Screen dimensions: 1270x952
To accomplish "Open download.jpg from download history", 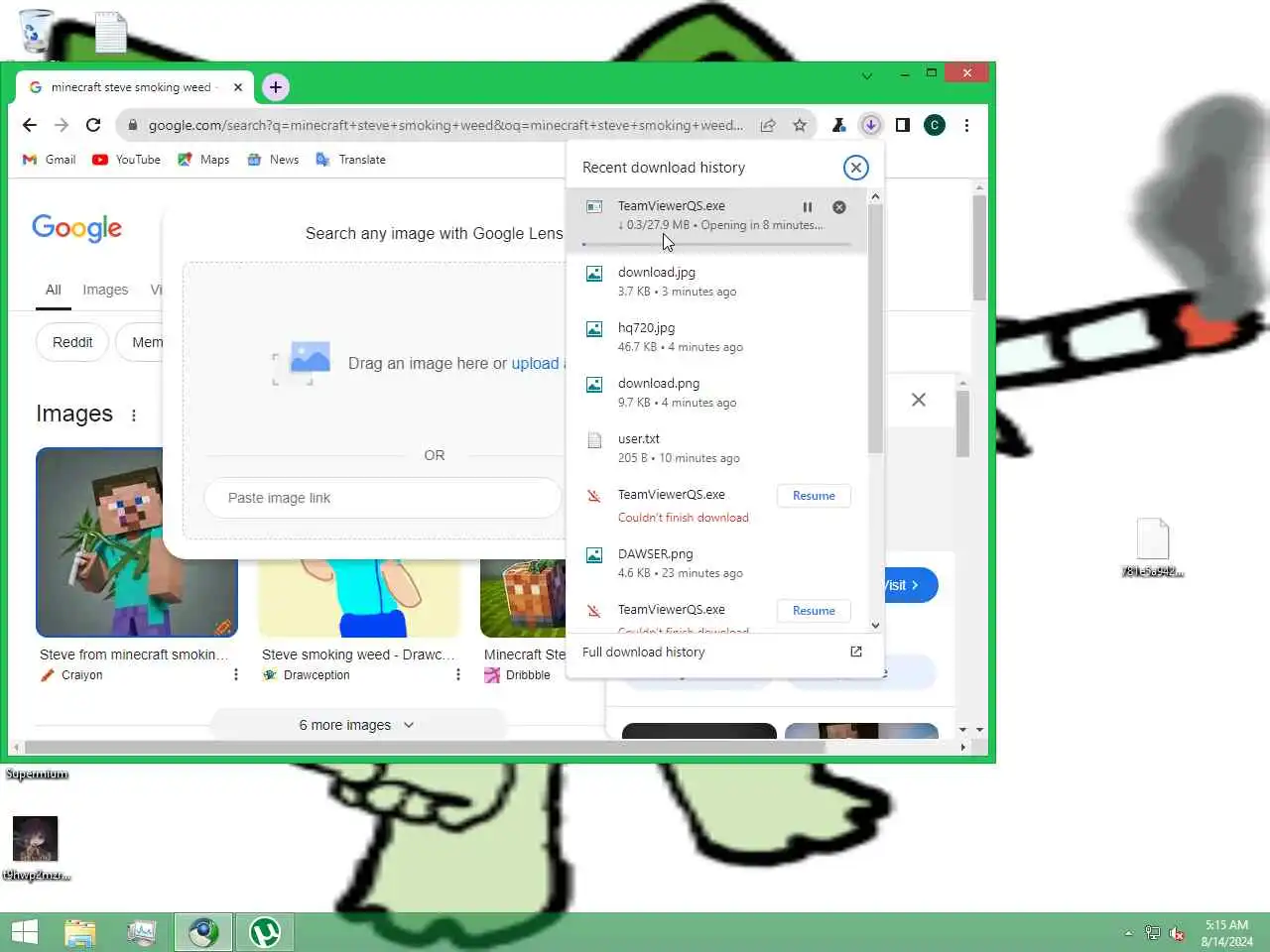I will coord(716,281).
